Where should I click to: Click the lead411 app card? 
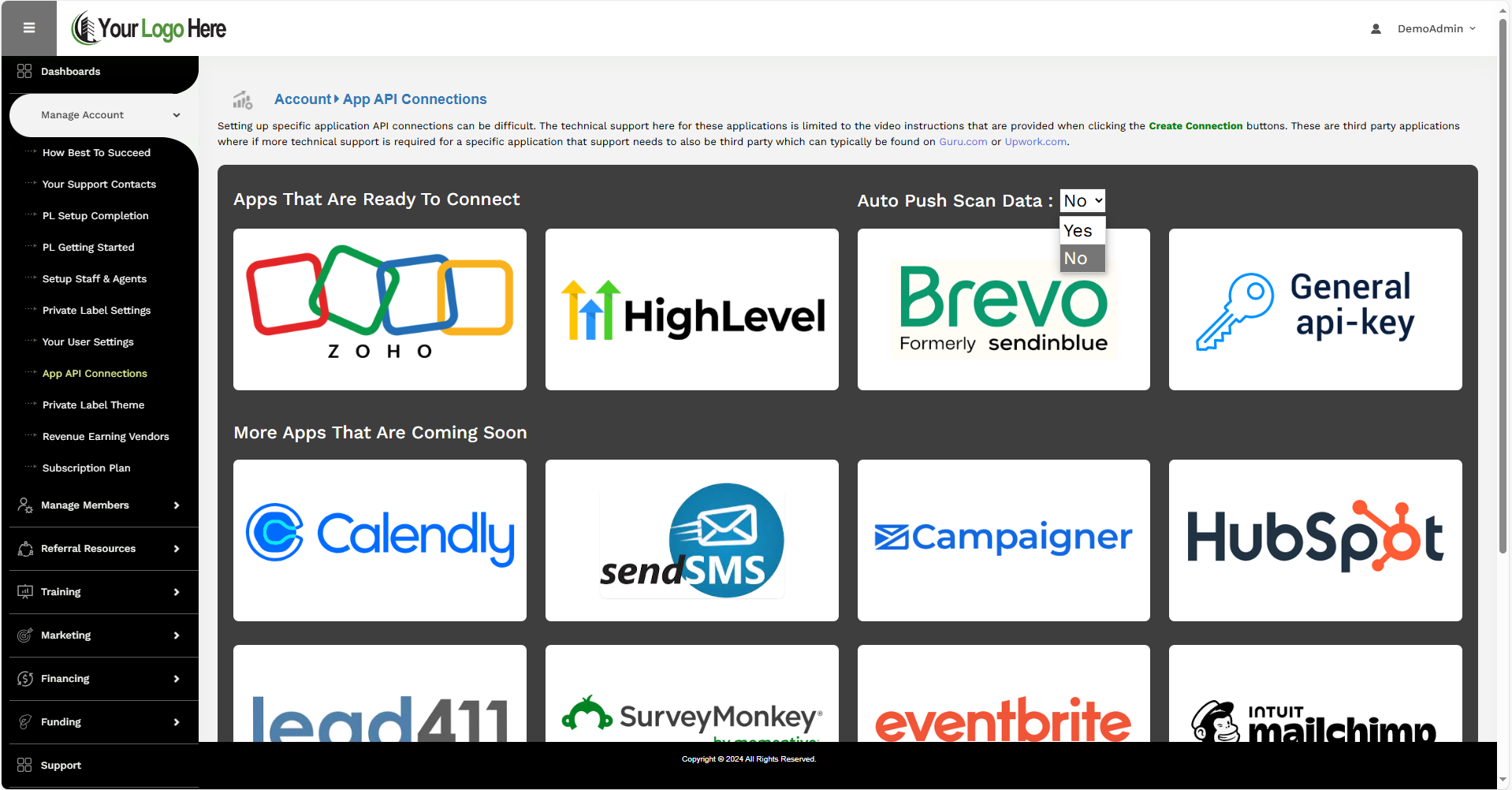(x=380, y=694)
